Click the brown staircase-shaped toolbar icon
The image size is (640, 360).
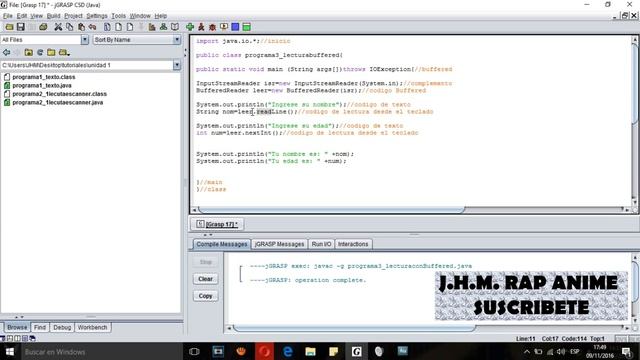tap(152, 27)
